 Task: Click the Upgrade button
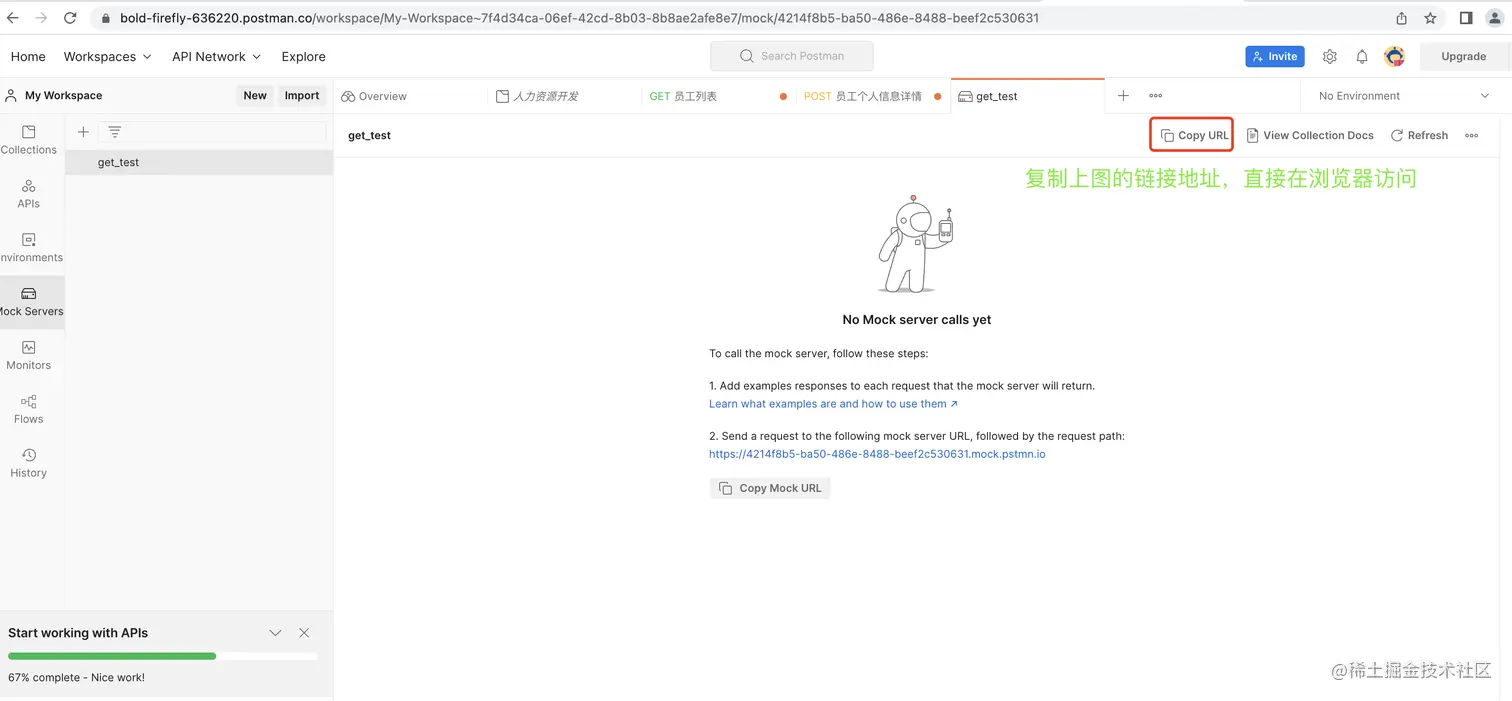(1463, 57)
